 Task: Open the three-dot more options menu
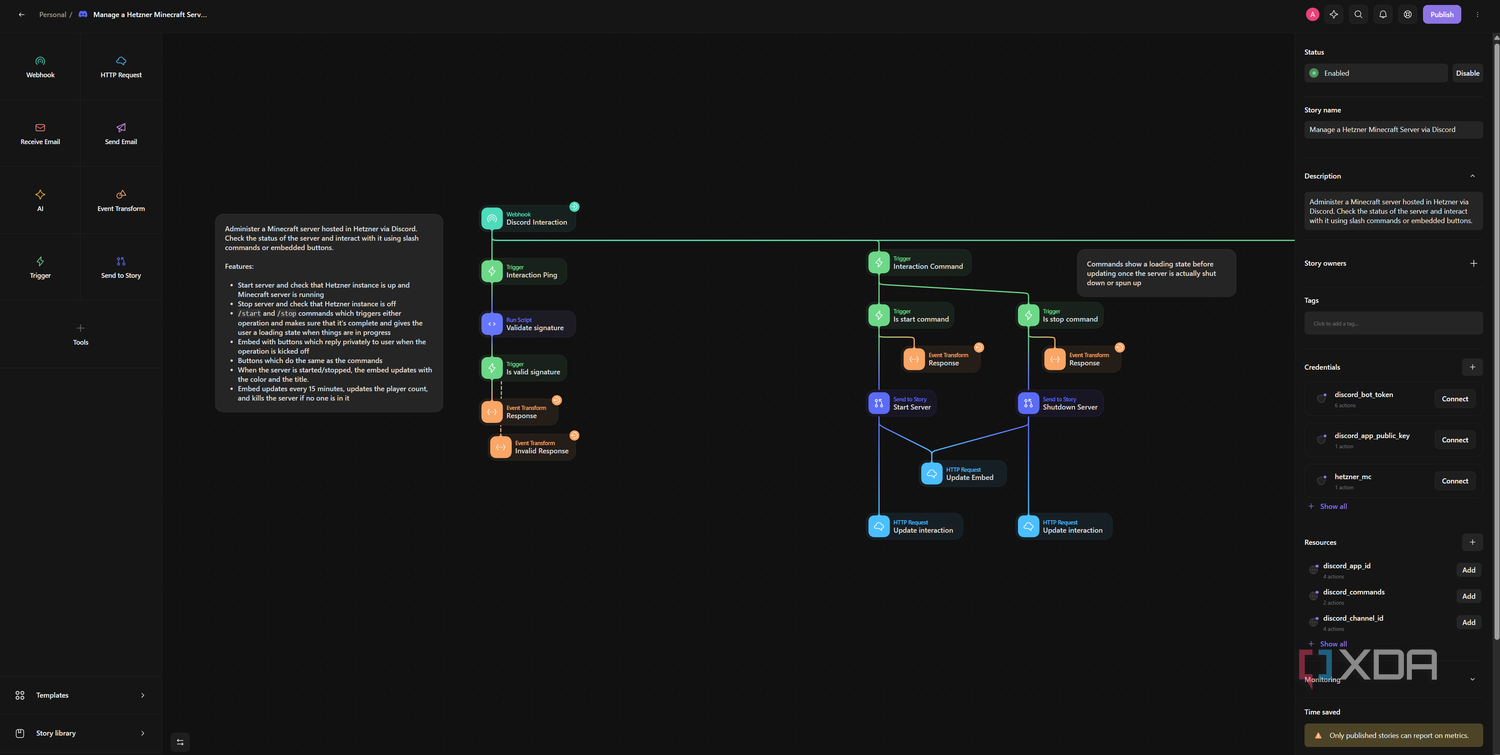1478,15
